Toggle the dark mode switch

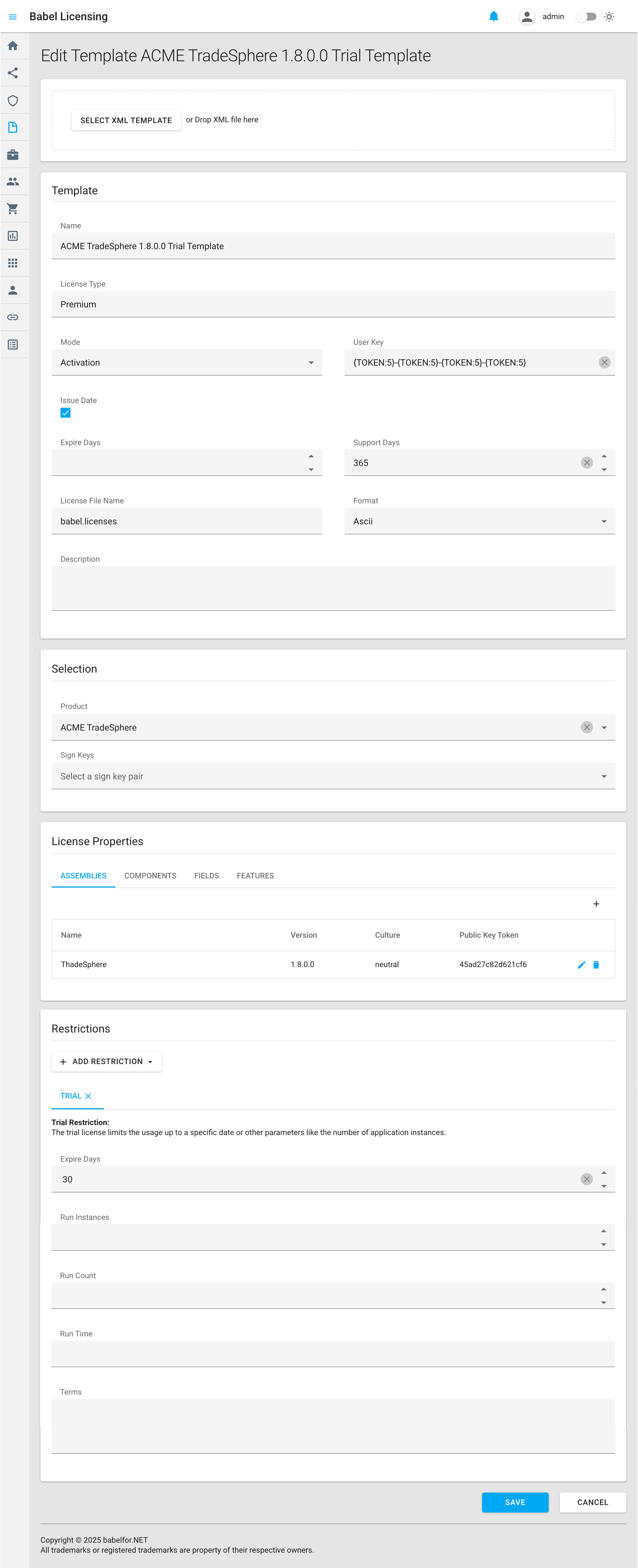tap(586, 16)
